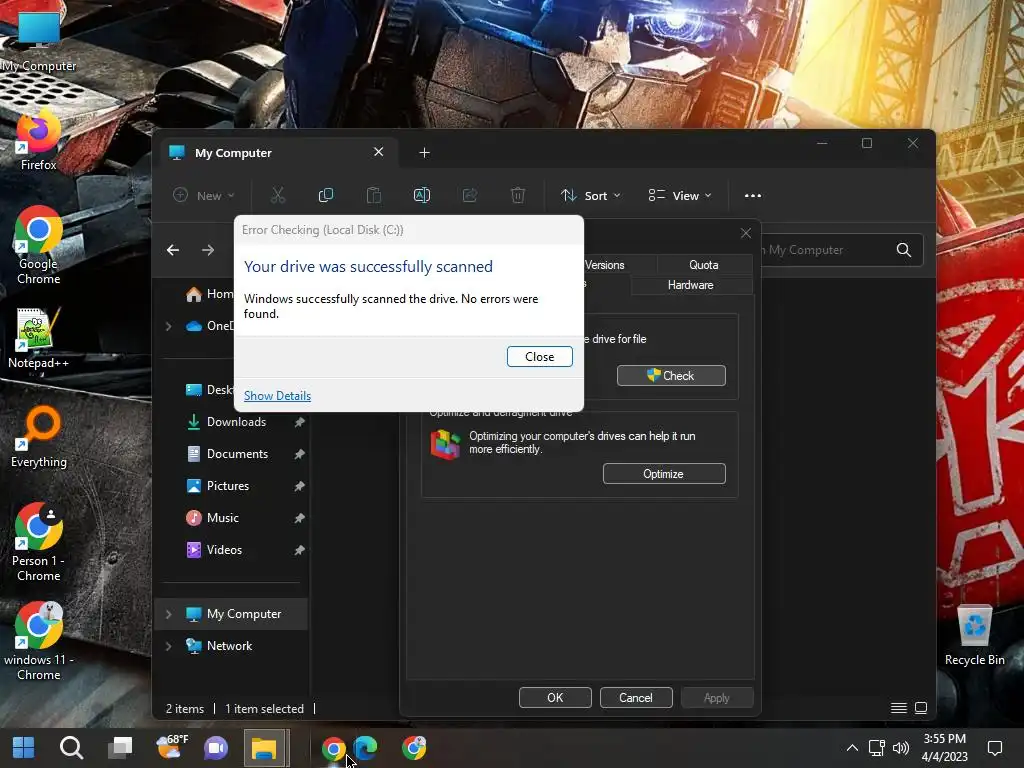This screenshot has width=1024, height=768.
Task: Select the Firefox desktop shortcut
Action: tap(39, 141)
